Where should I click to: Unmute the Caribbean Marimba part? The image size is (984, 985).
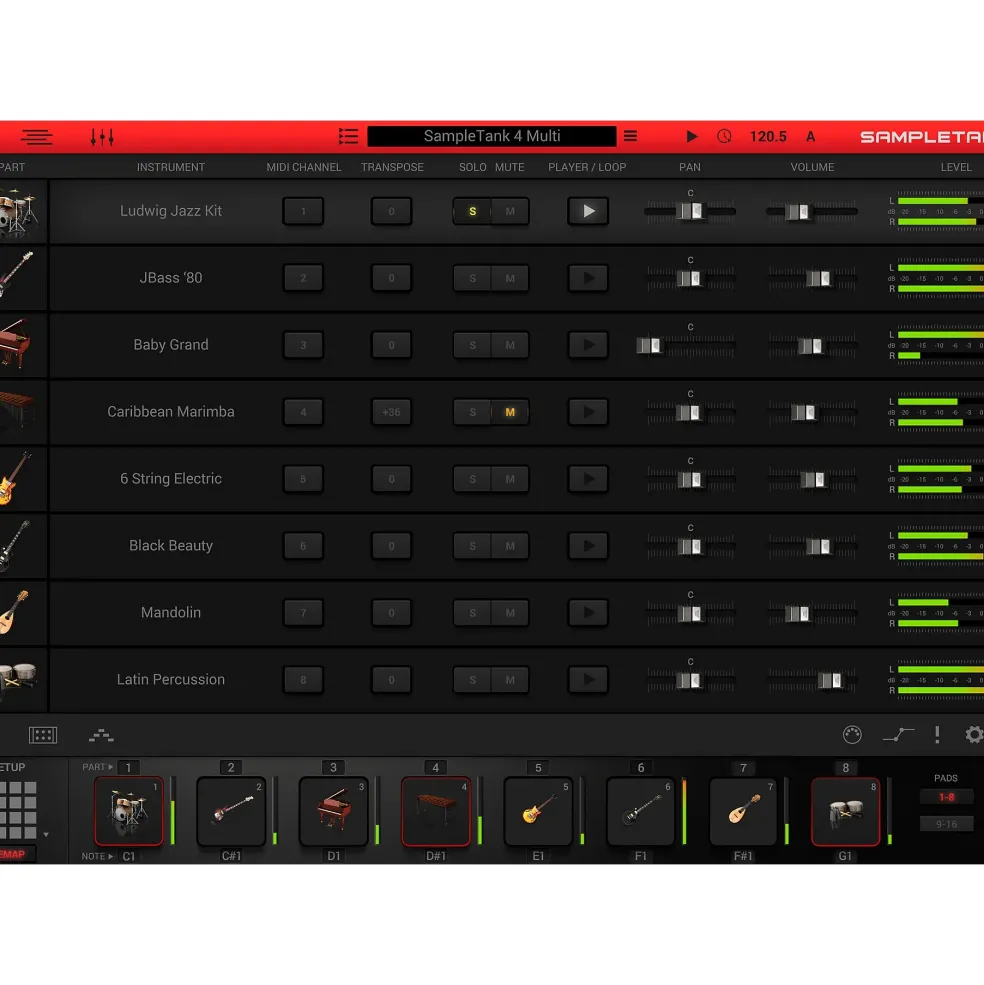(x=510, y=412)
